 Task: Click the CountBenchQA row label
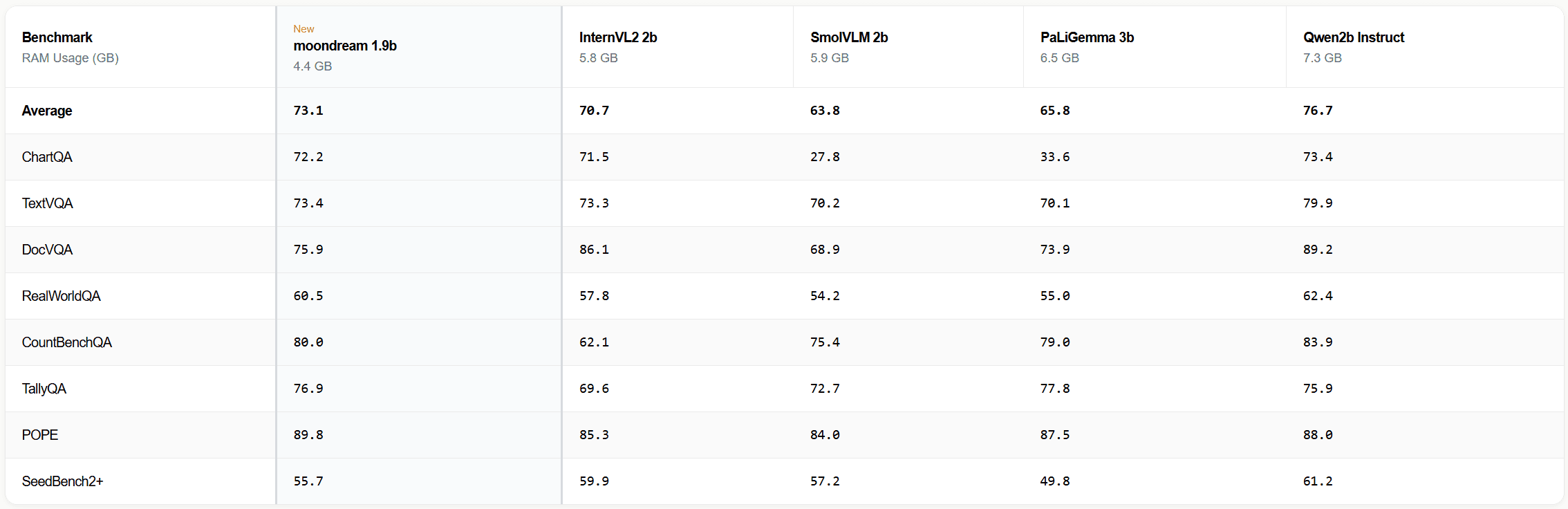pos(66,342)
